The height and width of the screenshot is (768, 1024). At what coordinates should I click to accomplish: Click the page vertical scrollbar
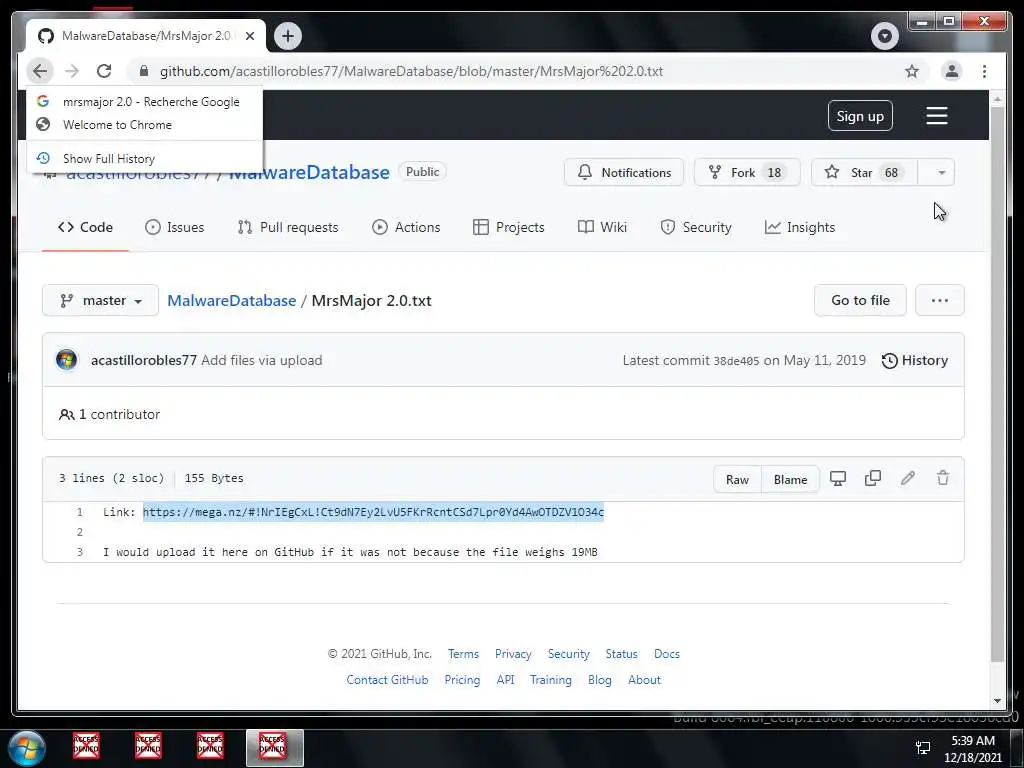(x=997, y=385)
